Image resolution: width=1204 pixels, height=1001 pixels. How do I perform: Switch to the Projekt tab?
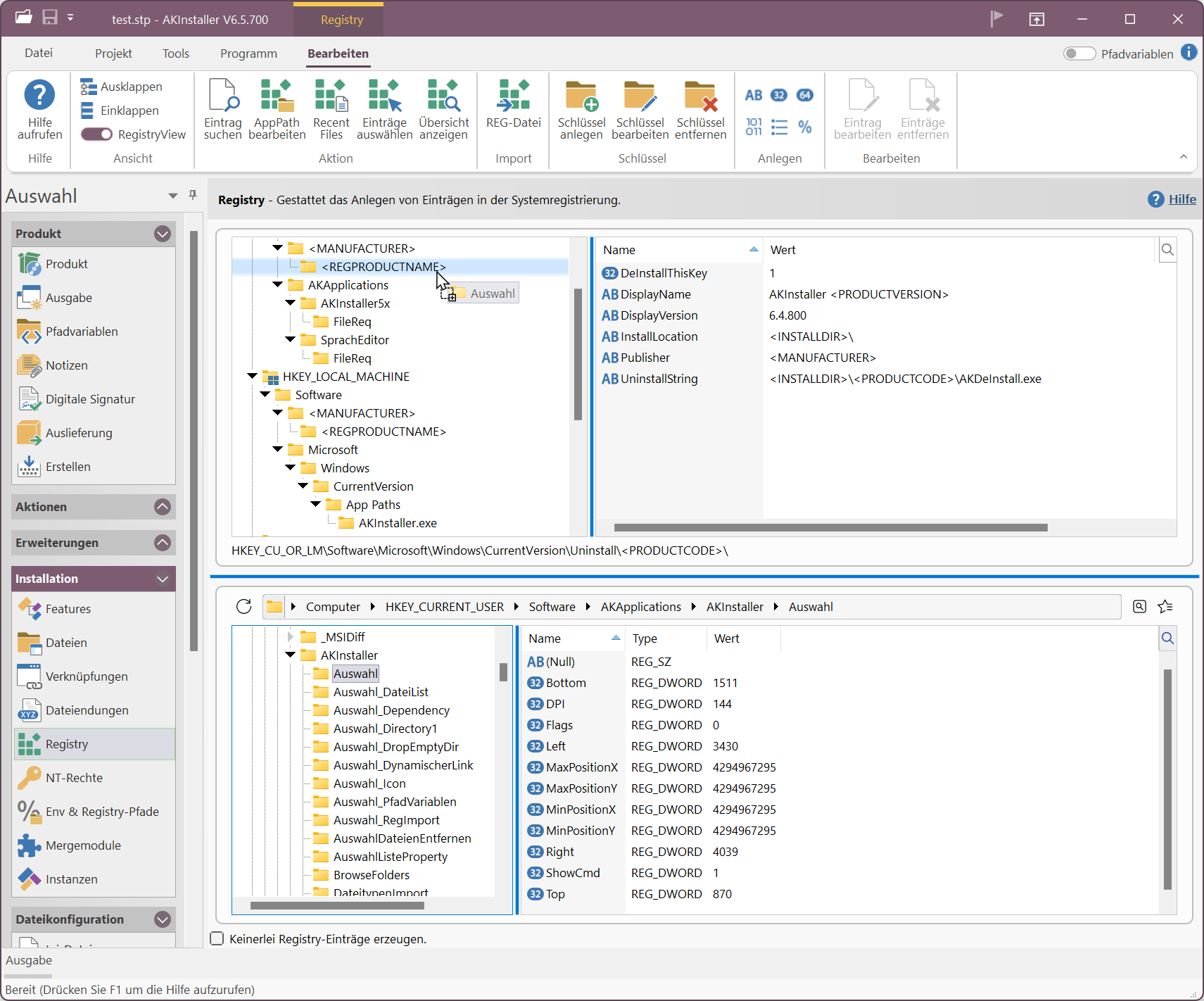(x=113, y=53)
